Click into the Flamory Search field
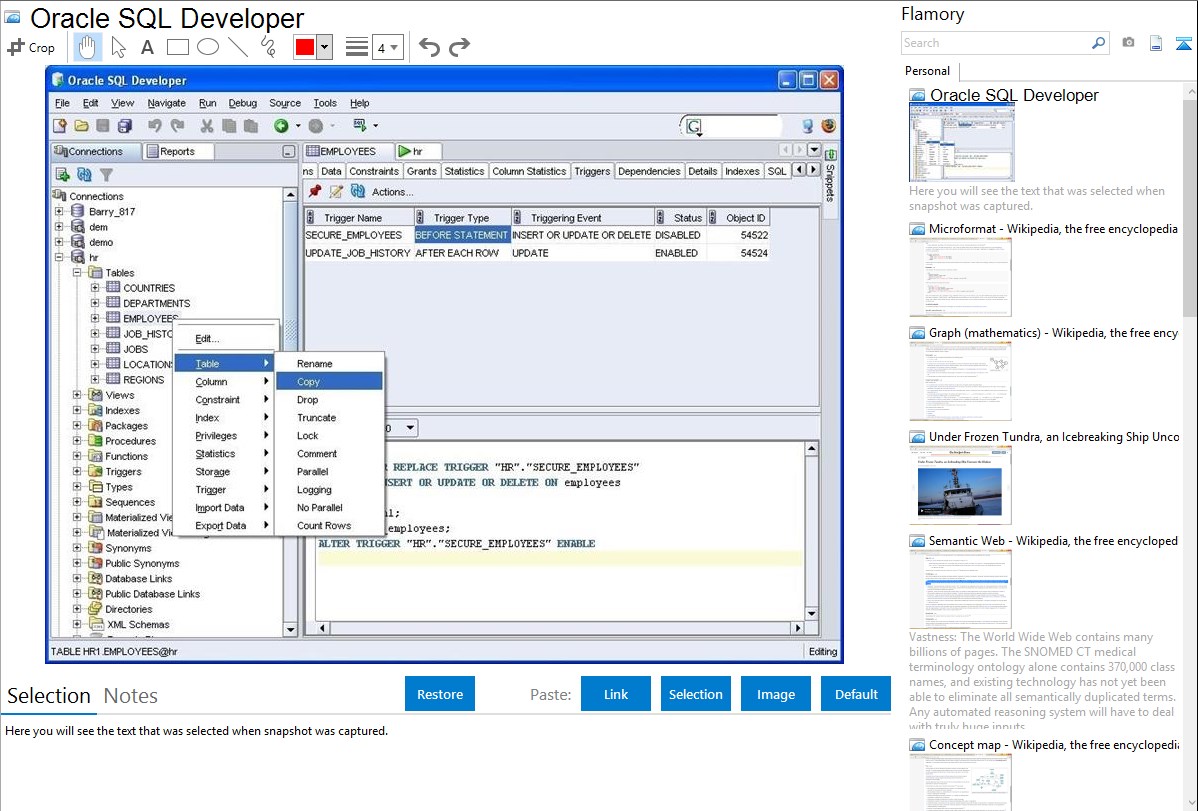This screenshot has height=811, width=1198. click(x=996, y=43)
